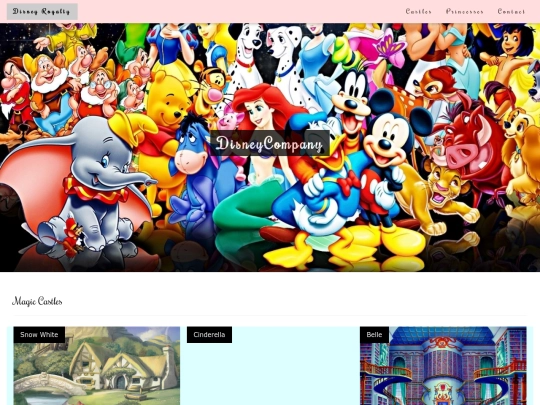The width and height of the screenshot is (540, 405).
Task: Click the DisneyCompany banner title
Action: [269, 143]
